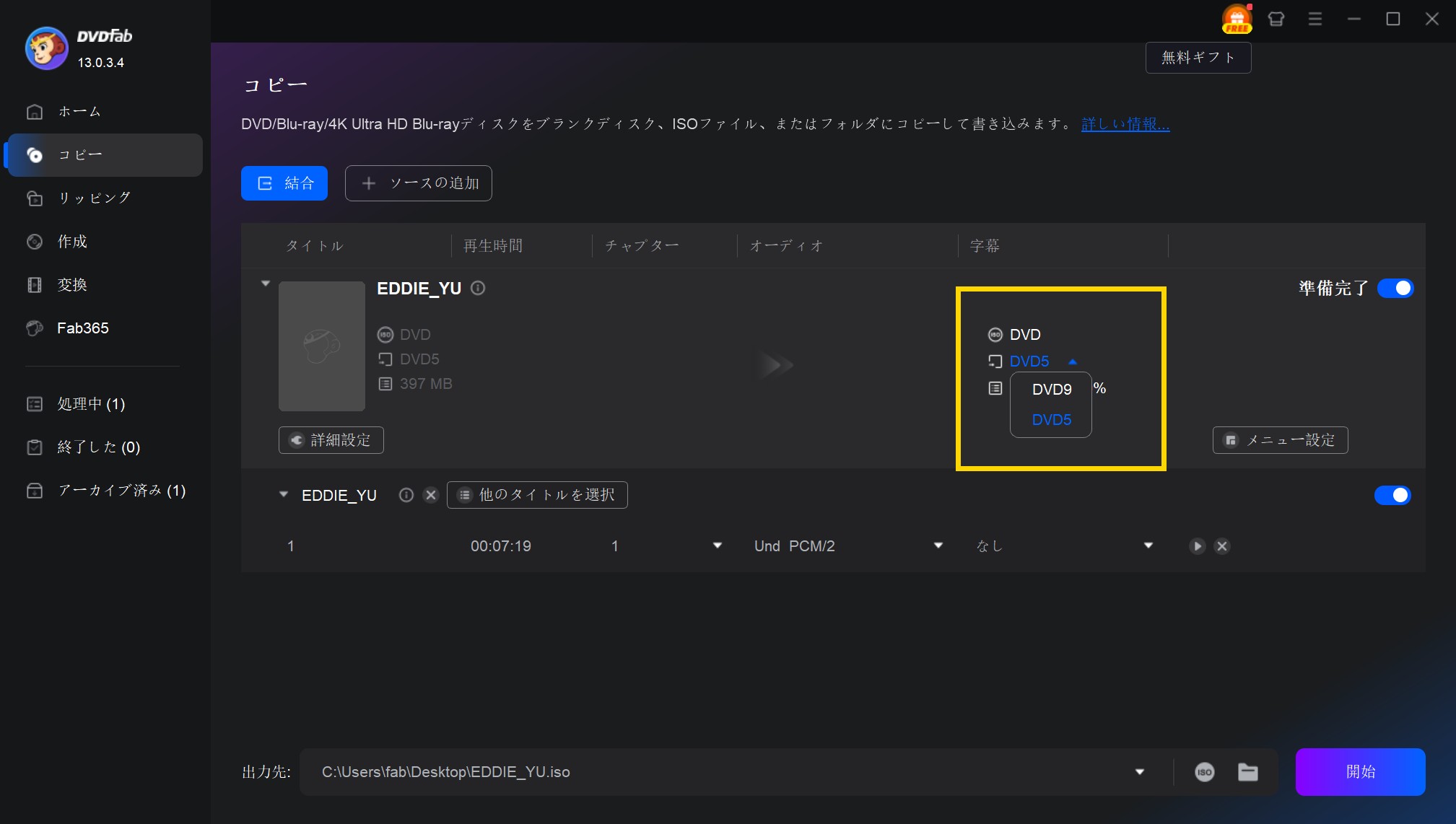This screenshot has height=824, width=1456.
Task: Click 再生時間 column header
Action: click(493, 246)
